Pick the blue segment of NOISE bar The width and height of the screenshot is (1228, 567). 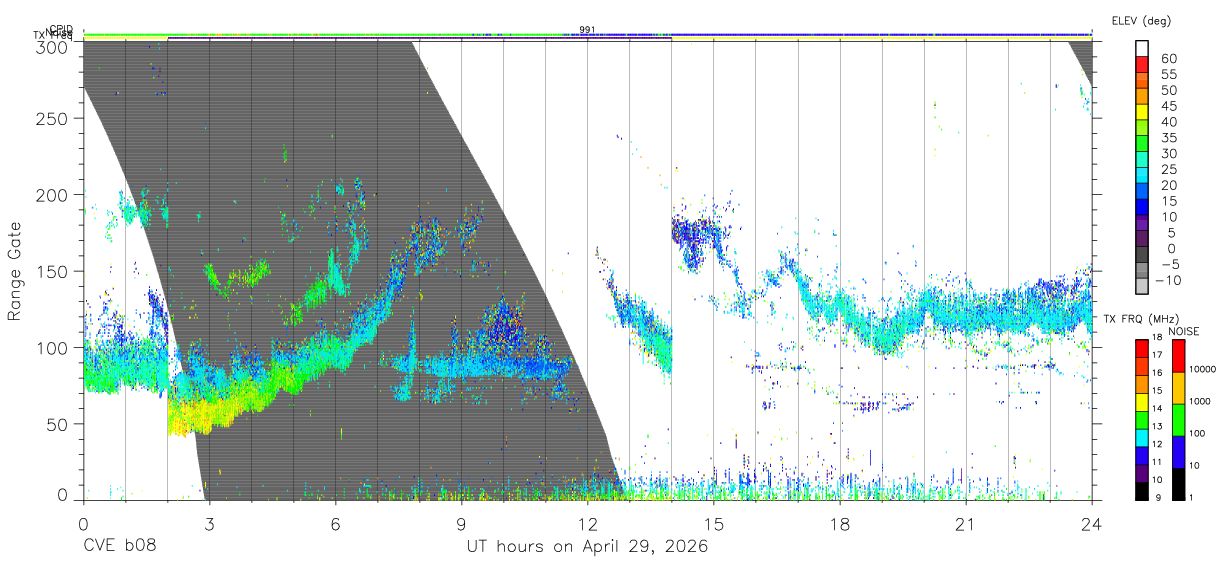click(x=1178, y=452)
